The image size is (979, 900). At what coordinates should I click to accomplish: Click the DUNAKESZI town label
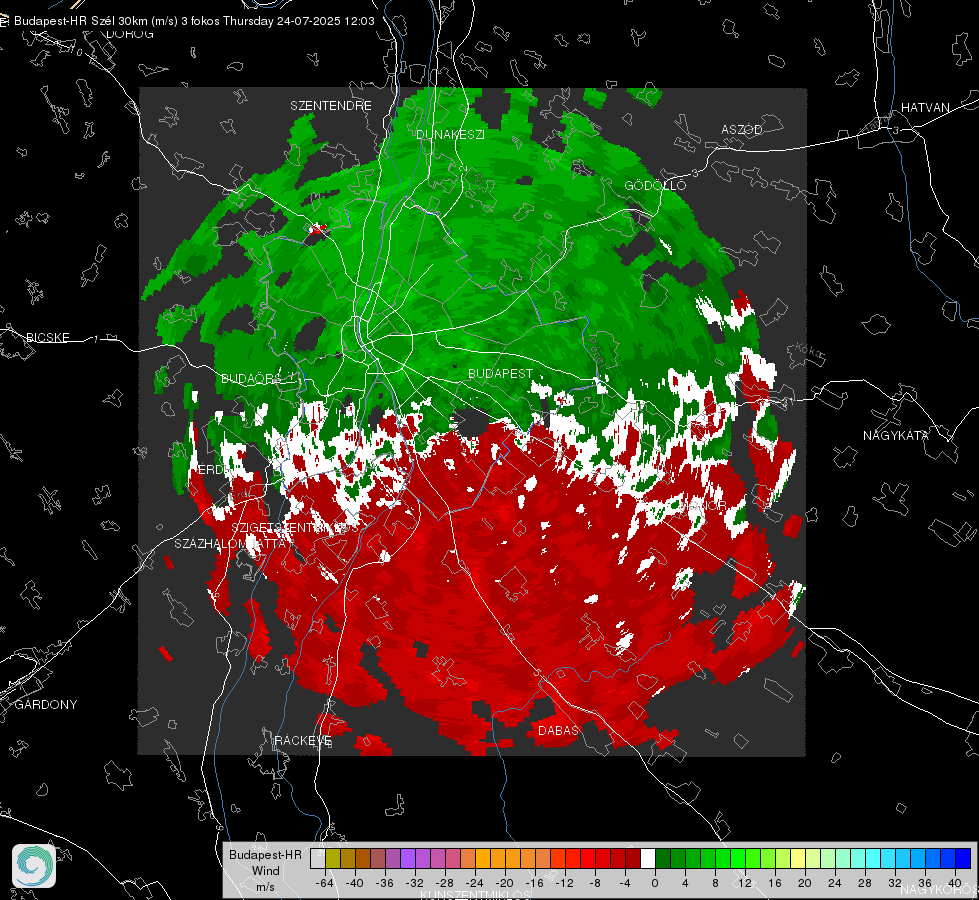tap(450, 134)
